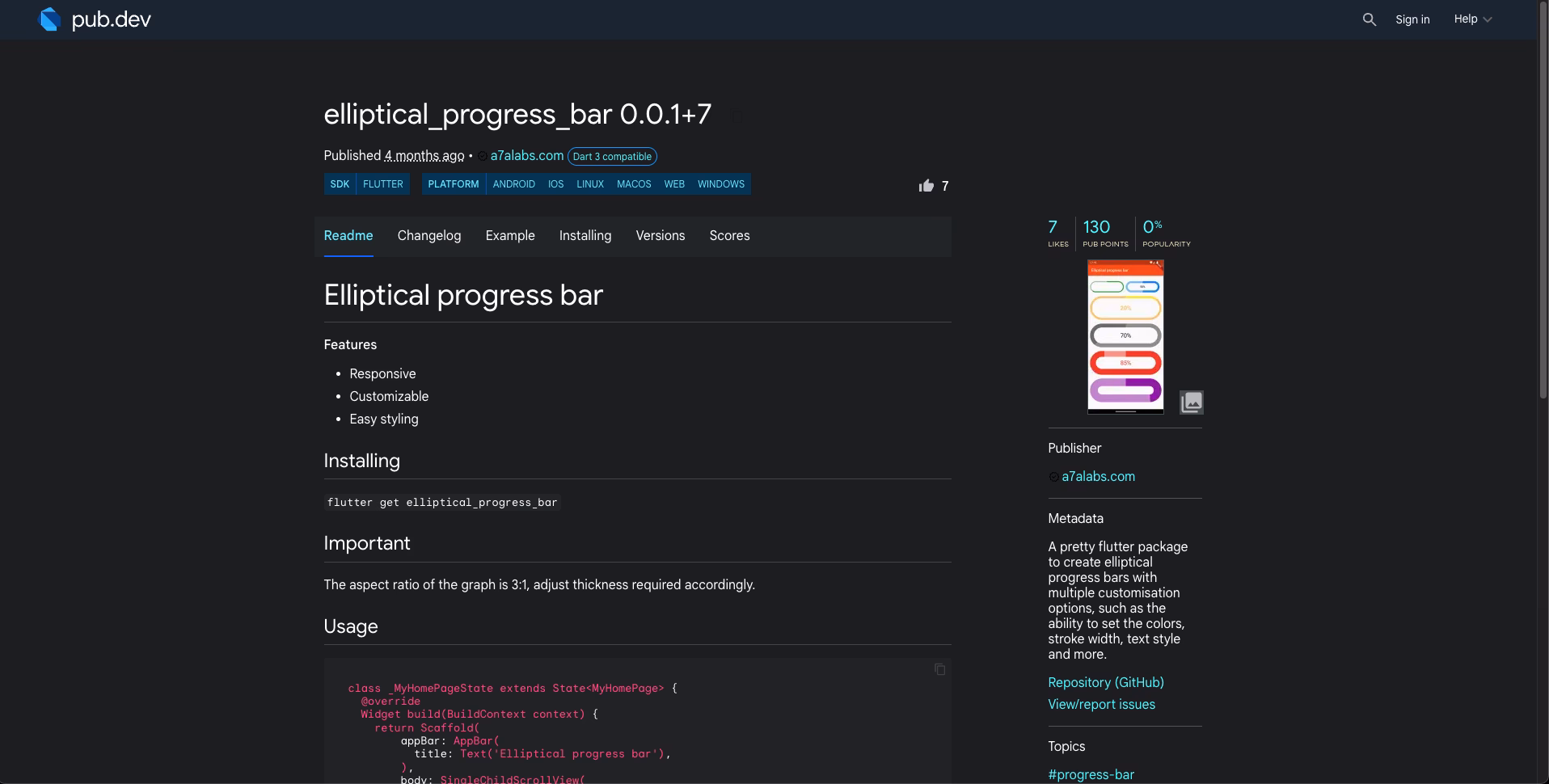Image resolution: width=1549 pixels, height=784 pixels.
Task: Switch to the Changelog tab
Action: point(429,236)
